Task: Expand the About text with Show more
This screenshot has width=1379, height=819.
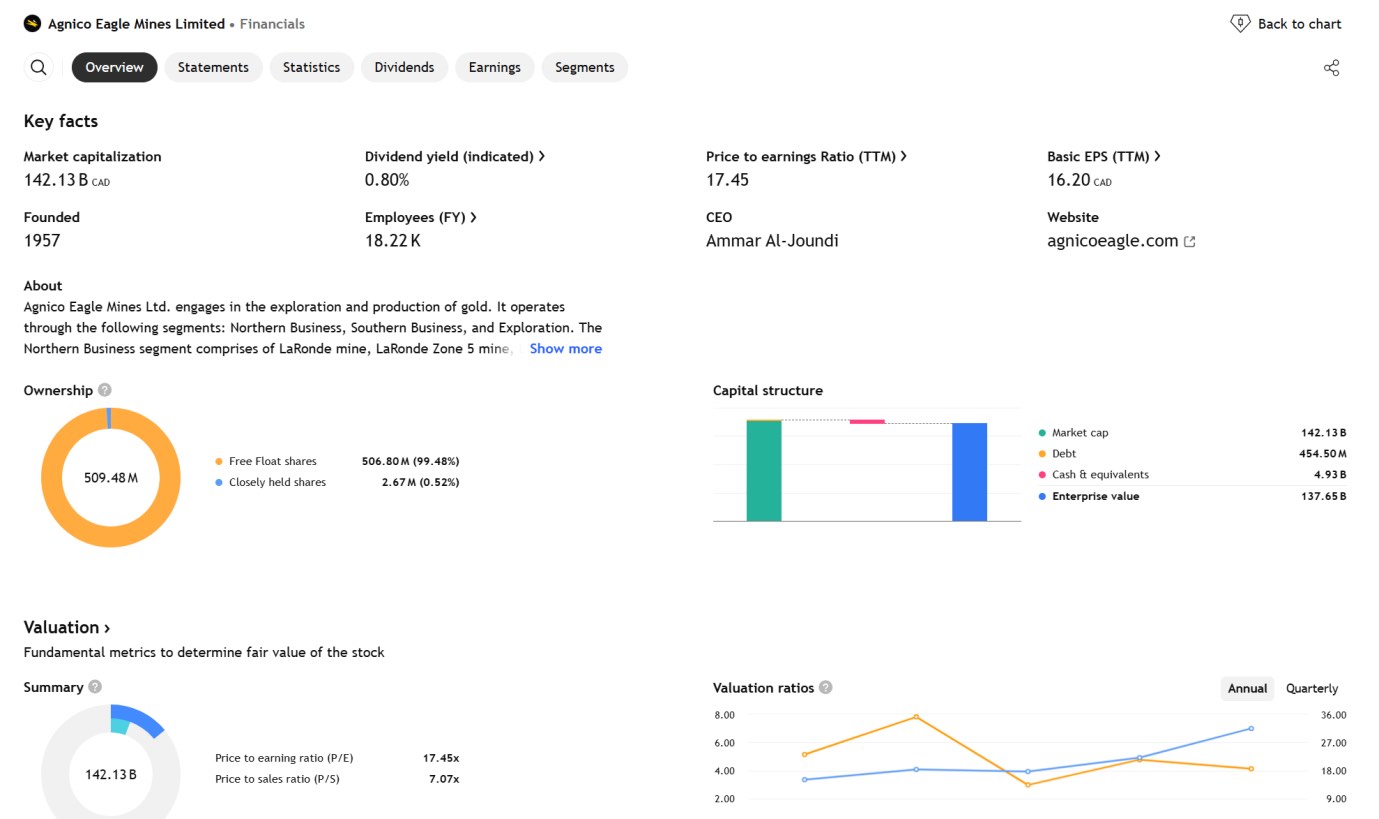Action: [x=565, y=348]
